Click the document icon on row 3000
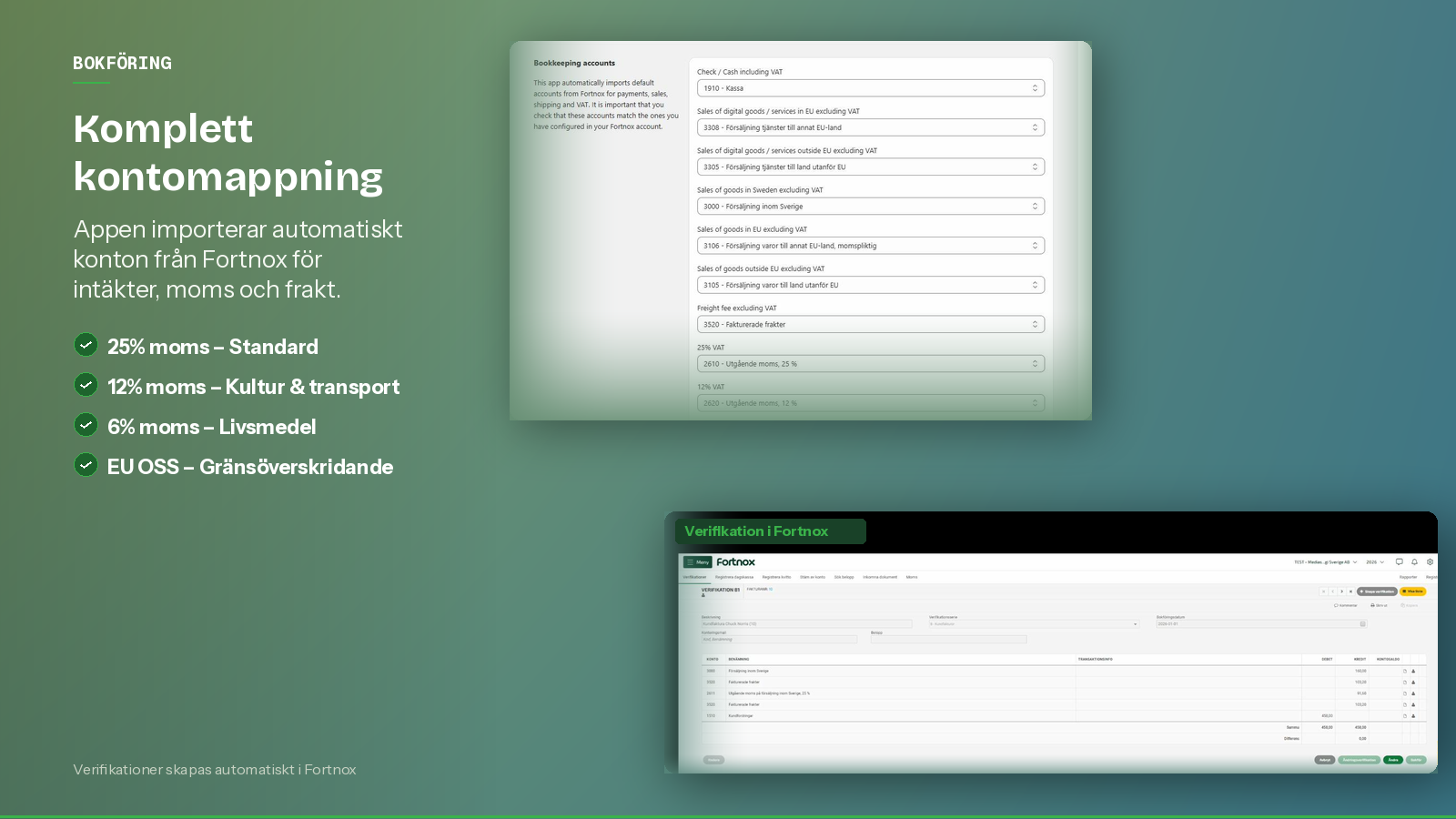The image size is (1456, 819). pos(1404,671)
